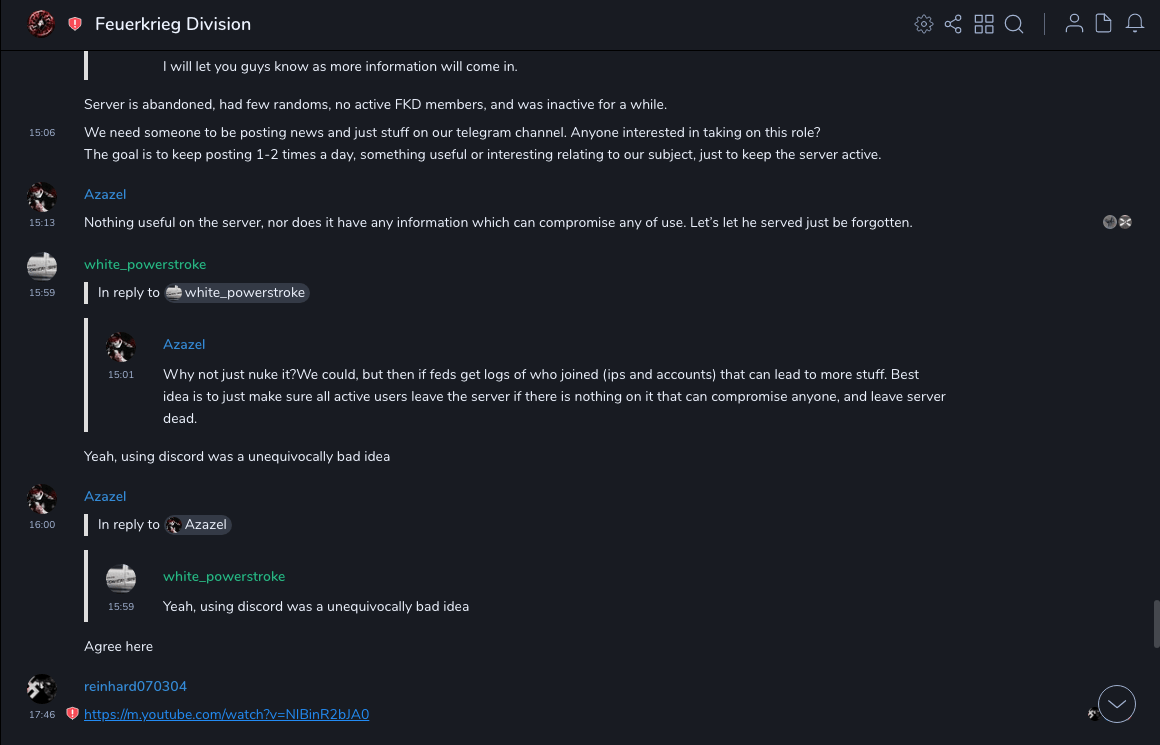Click white_powerstroke's avatar at the 15:59 message
Viewport: 1160px width, 745px height.
pyautogui.click(x=42, y=266)
